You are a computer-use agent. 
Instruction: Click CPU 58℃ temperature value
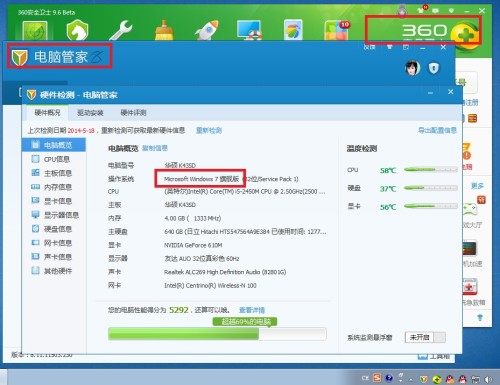388,170
